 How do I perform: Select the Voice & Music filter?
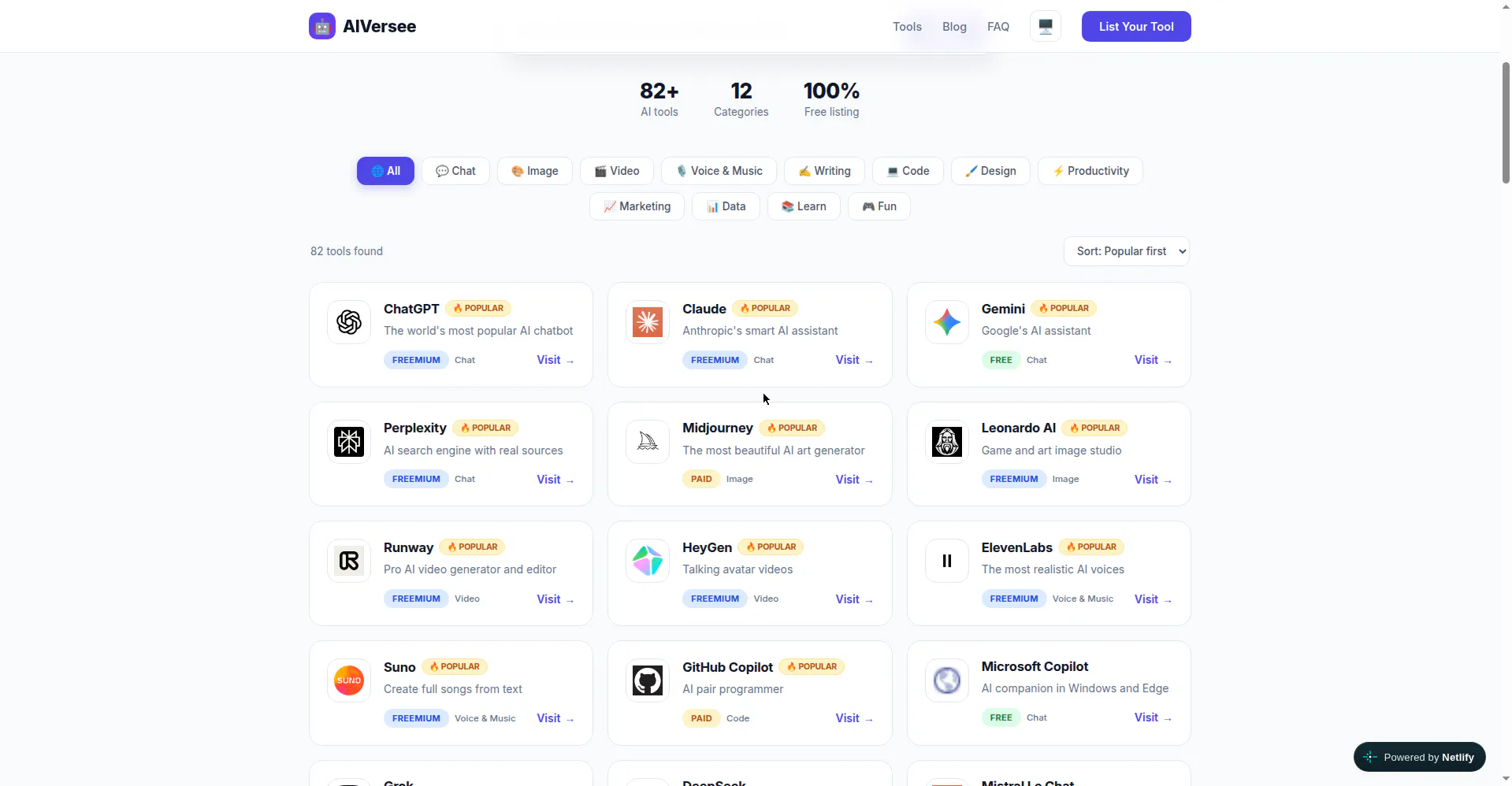coord(719,171)
